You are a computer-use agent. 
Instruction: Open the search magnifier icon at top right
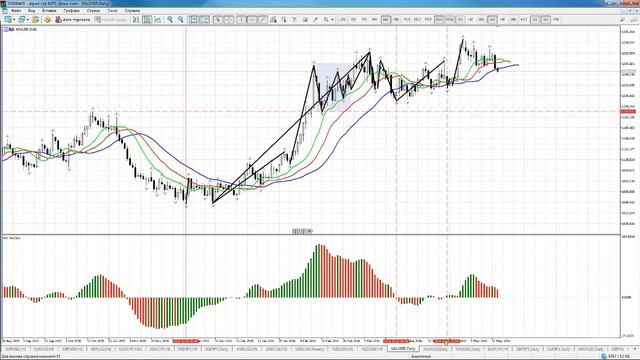click(x=622, y=20)
